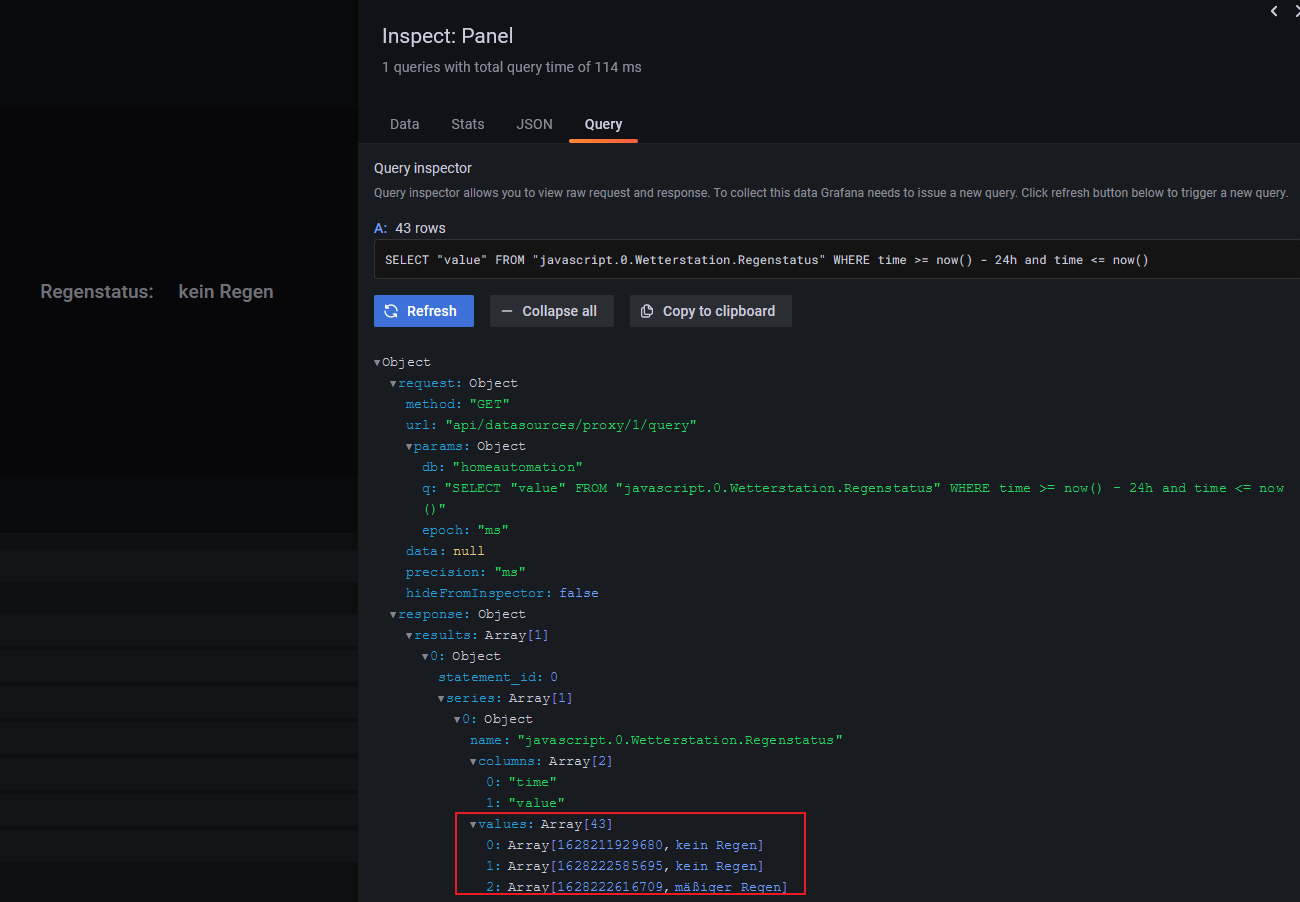Click the refresh icon in Refresh button
This screenshot has width=1300, height=902.
click(392, 311)
